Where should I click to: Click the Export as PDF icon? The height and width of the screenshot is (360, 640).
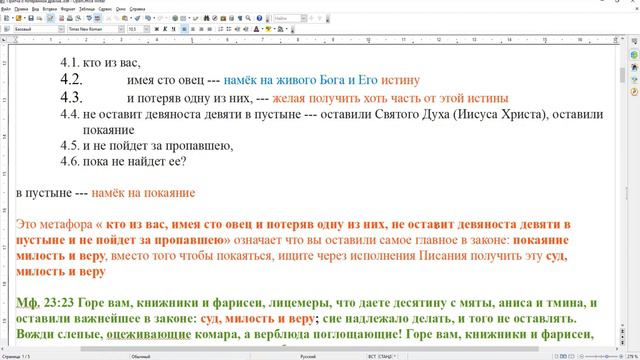click(x=62, y=18)
